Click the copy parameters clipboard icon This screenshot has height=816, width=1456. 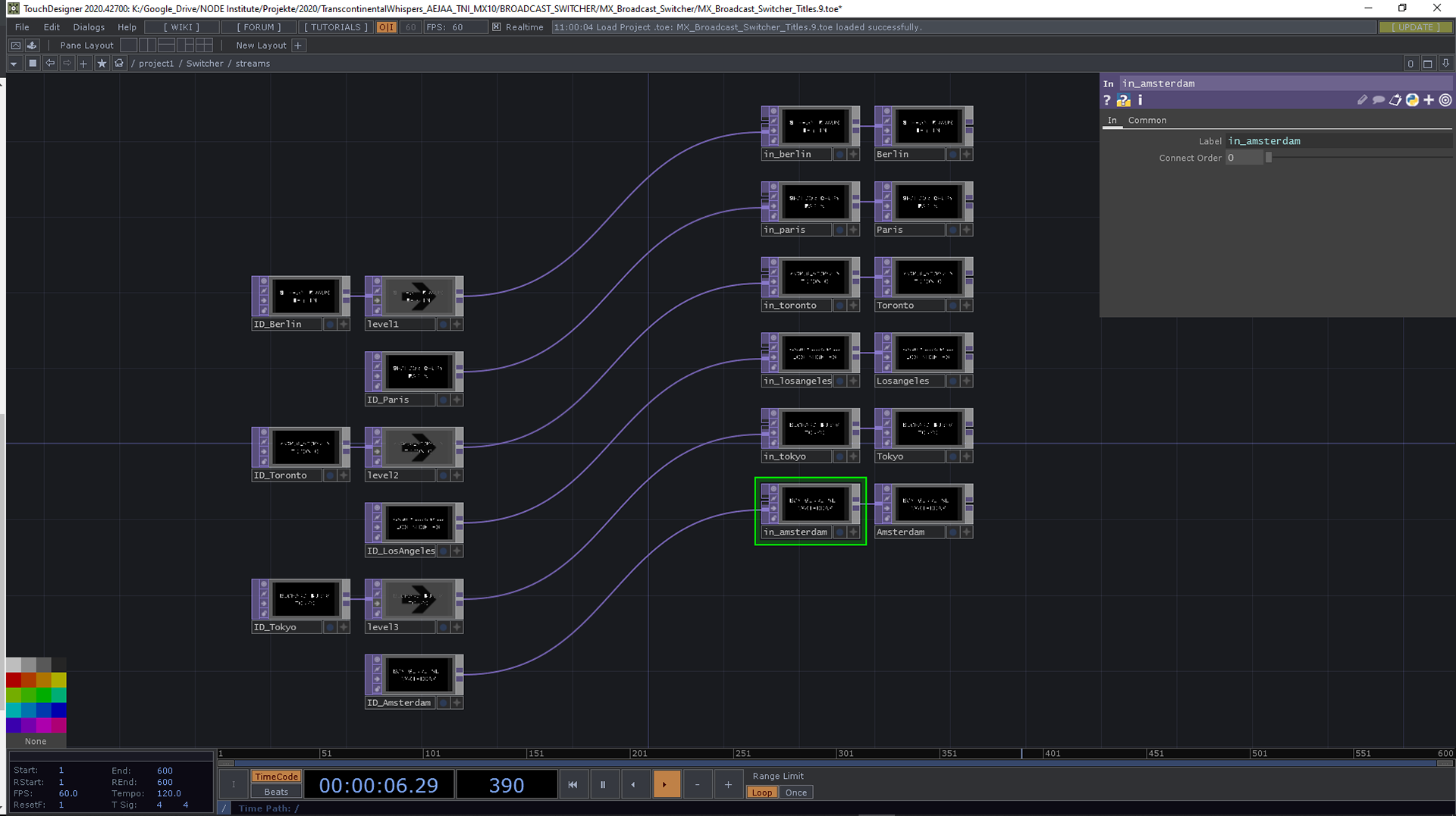click(x=1395, y=100)
